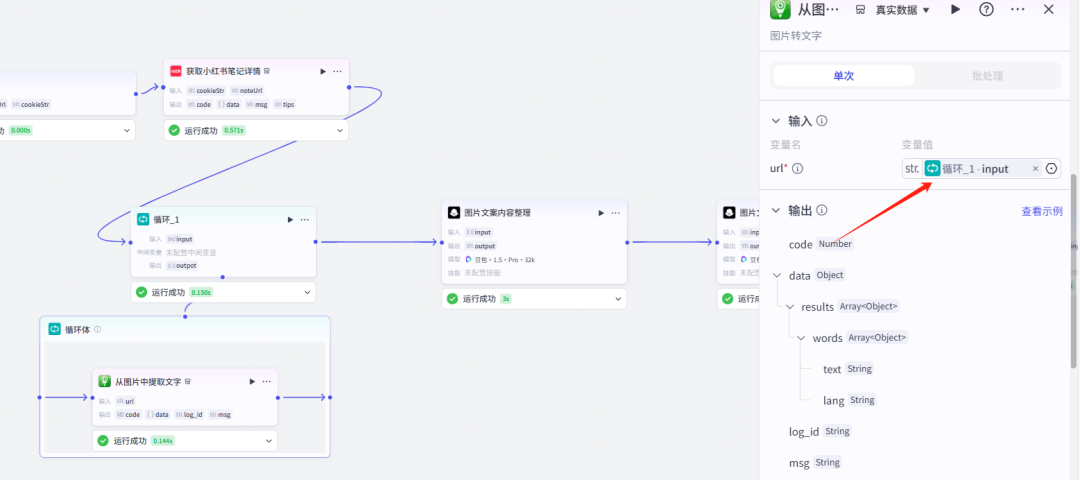Open the 真实数据 dropdown
The image size is (1080, 480).
pyautogui.click(x=902, y=10)
